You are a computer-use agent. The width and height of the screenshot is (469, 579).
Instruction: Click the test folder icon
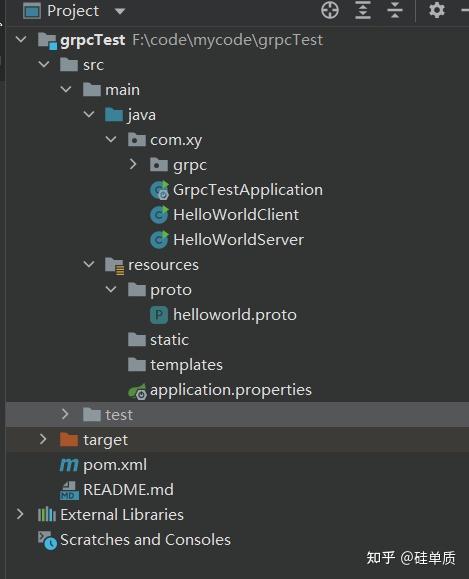pyautogui.click(x=92, y=415)
